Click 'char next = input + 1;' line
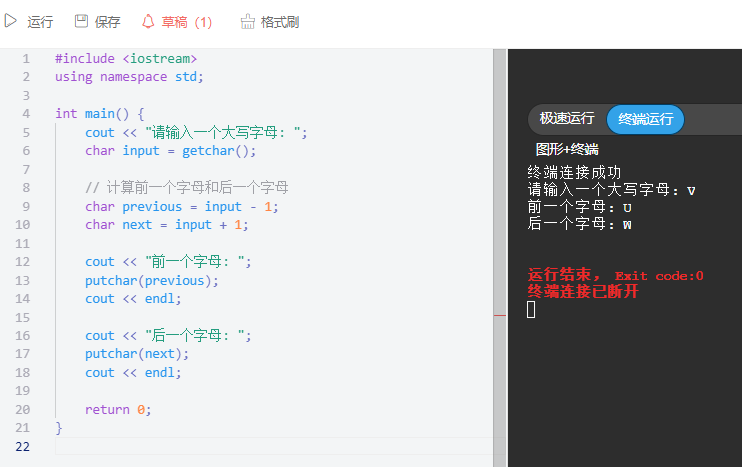The width and height of the screenshot is (742, 467). [x=167, y=225]
